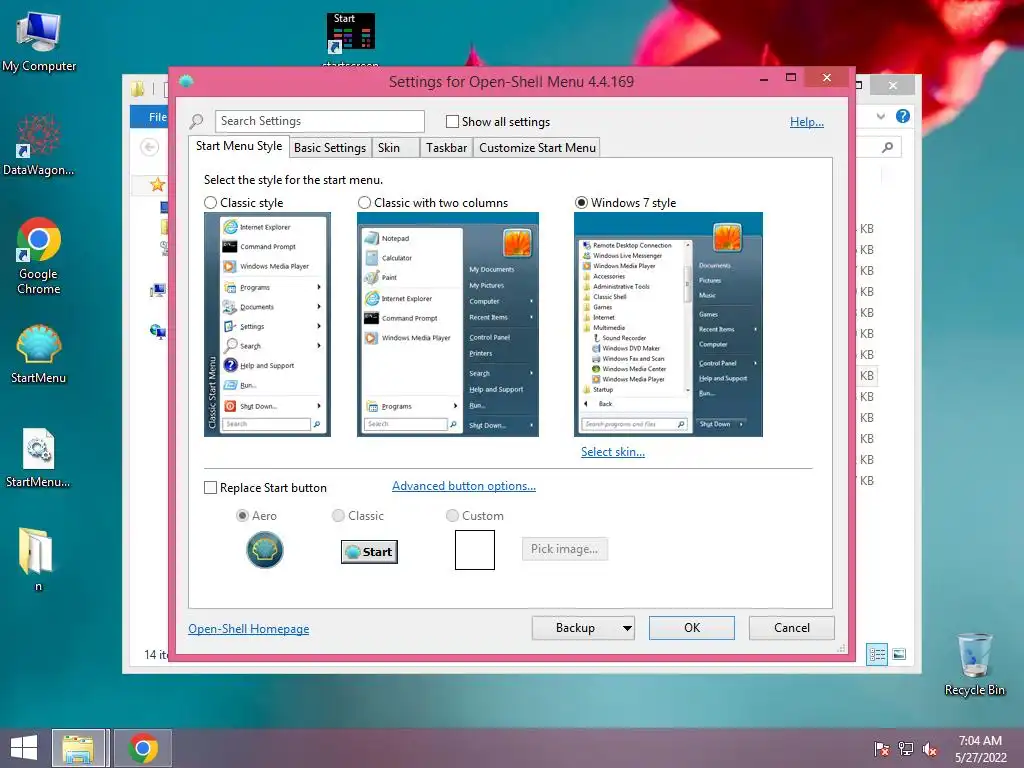Switch to the Basic Settings tab
The height and width of the screenshot is (768, 1024).
(x=330, y=148)
